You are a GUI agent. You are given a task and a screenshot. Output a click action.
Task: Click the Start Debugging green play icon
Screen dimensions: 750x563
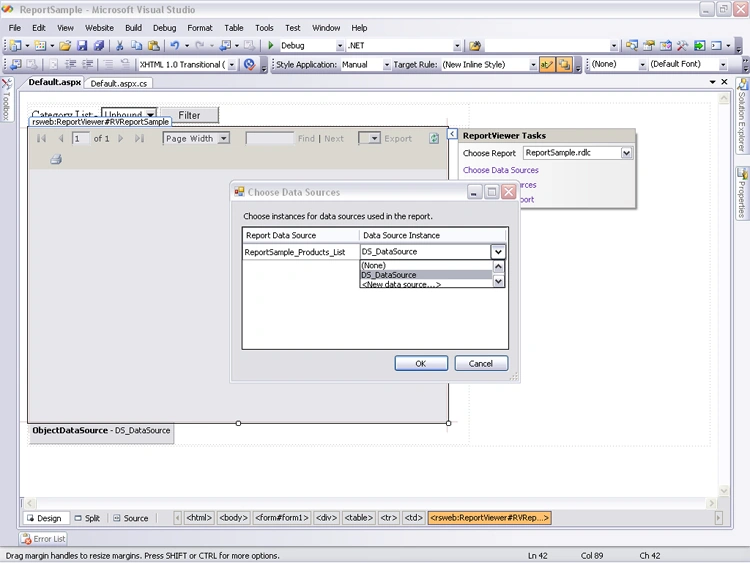coord(271,45)
